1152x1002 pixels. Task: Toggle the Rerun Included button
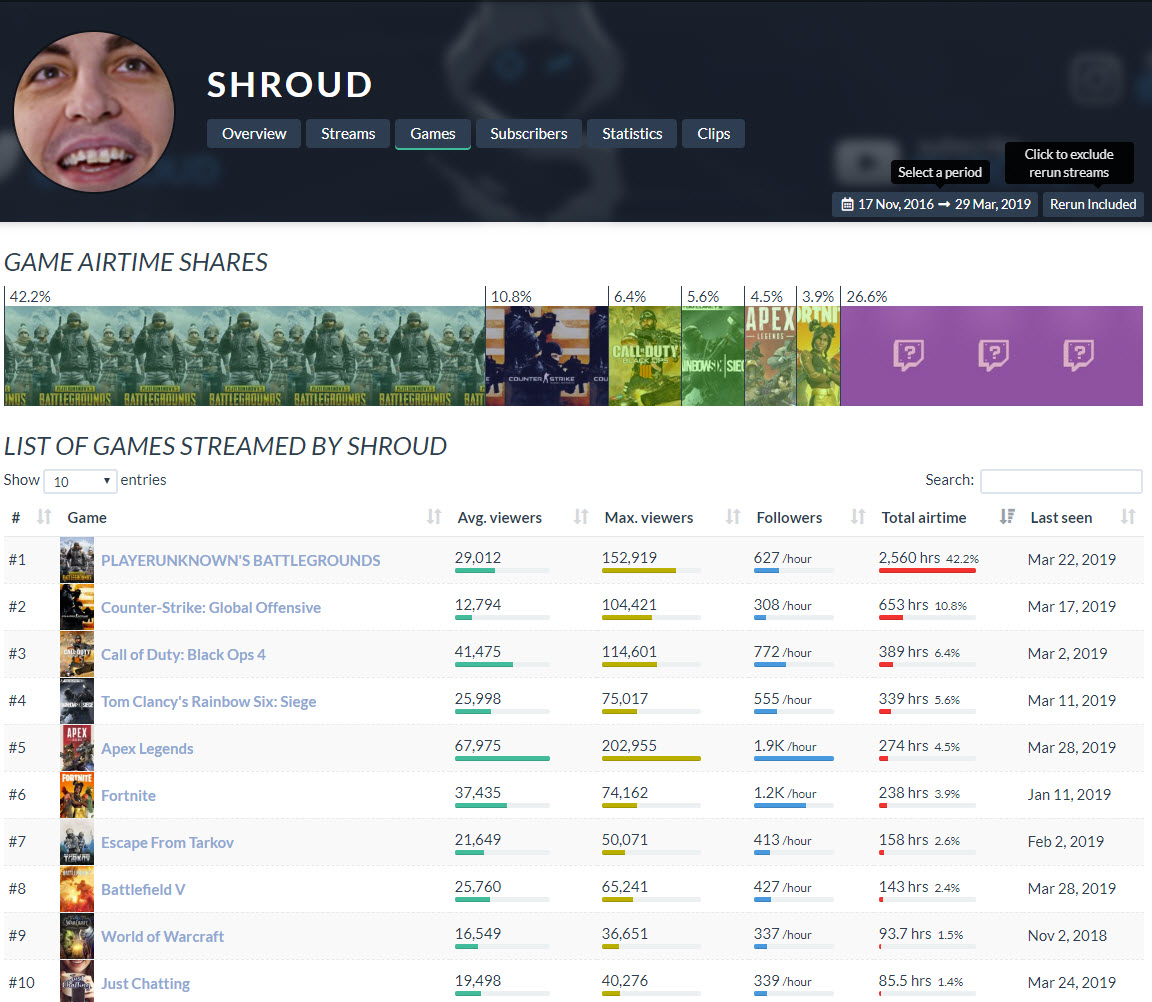[1092, 204]
